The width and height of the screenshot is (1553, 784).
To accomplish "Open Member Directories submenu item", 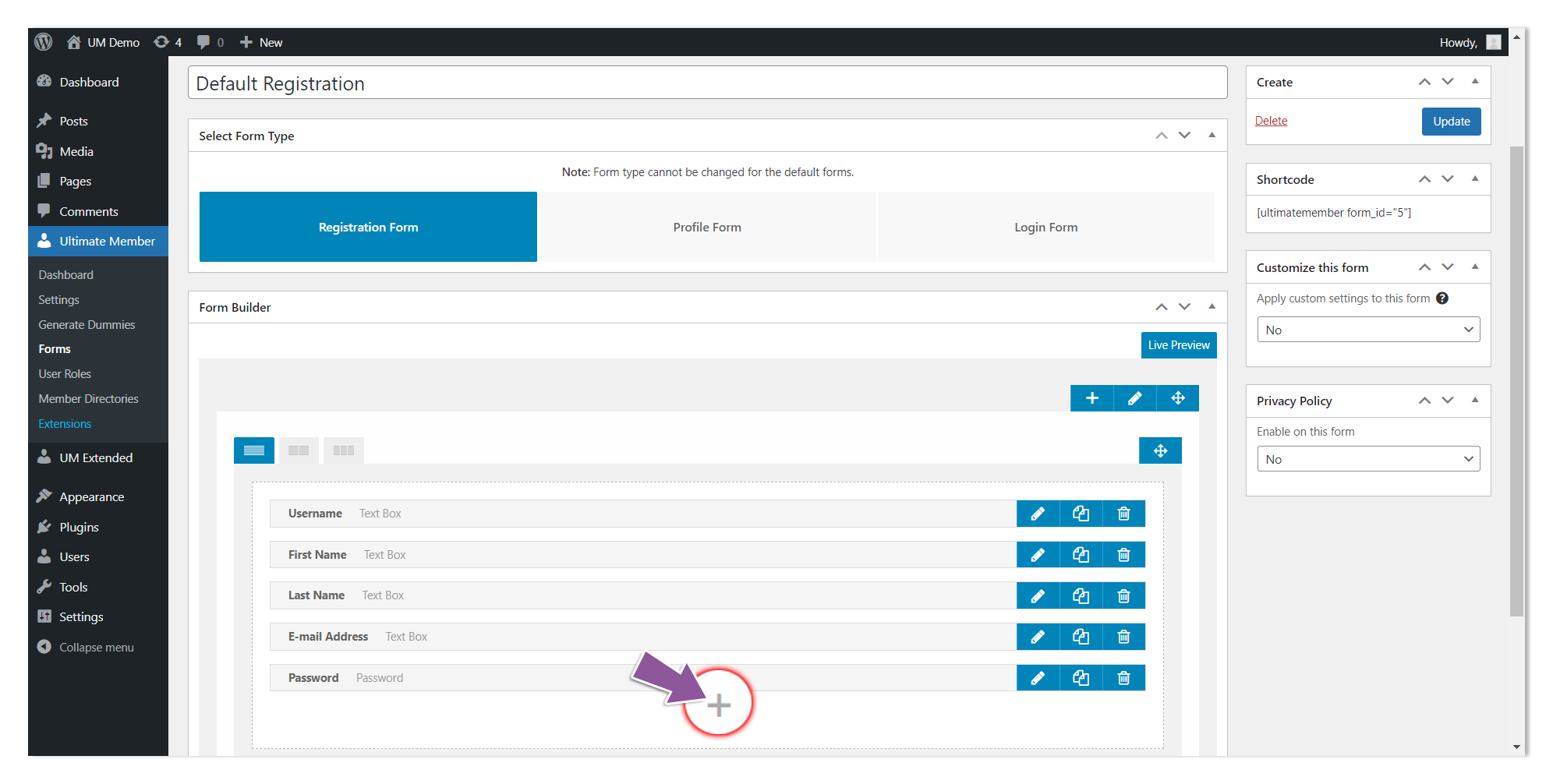I will click(x=88, y=399).
